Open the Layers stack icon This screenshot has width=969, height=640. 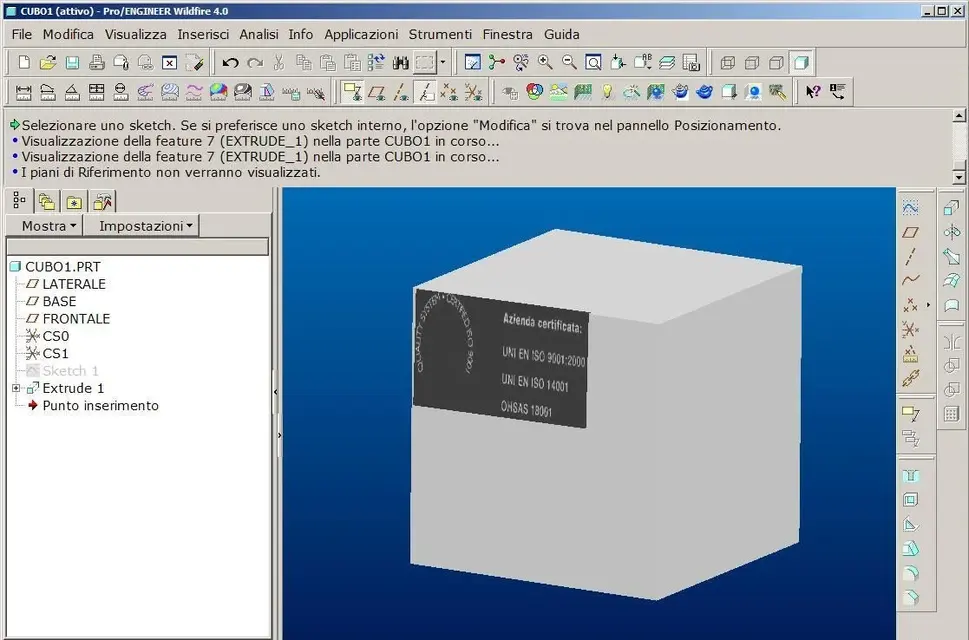[x=667, y=62]
